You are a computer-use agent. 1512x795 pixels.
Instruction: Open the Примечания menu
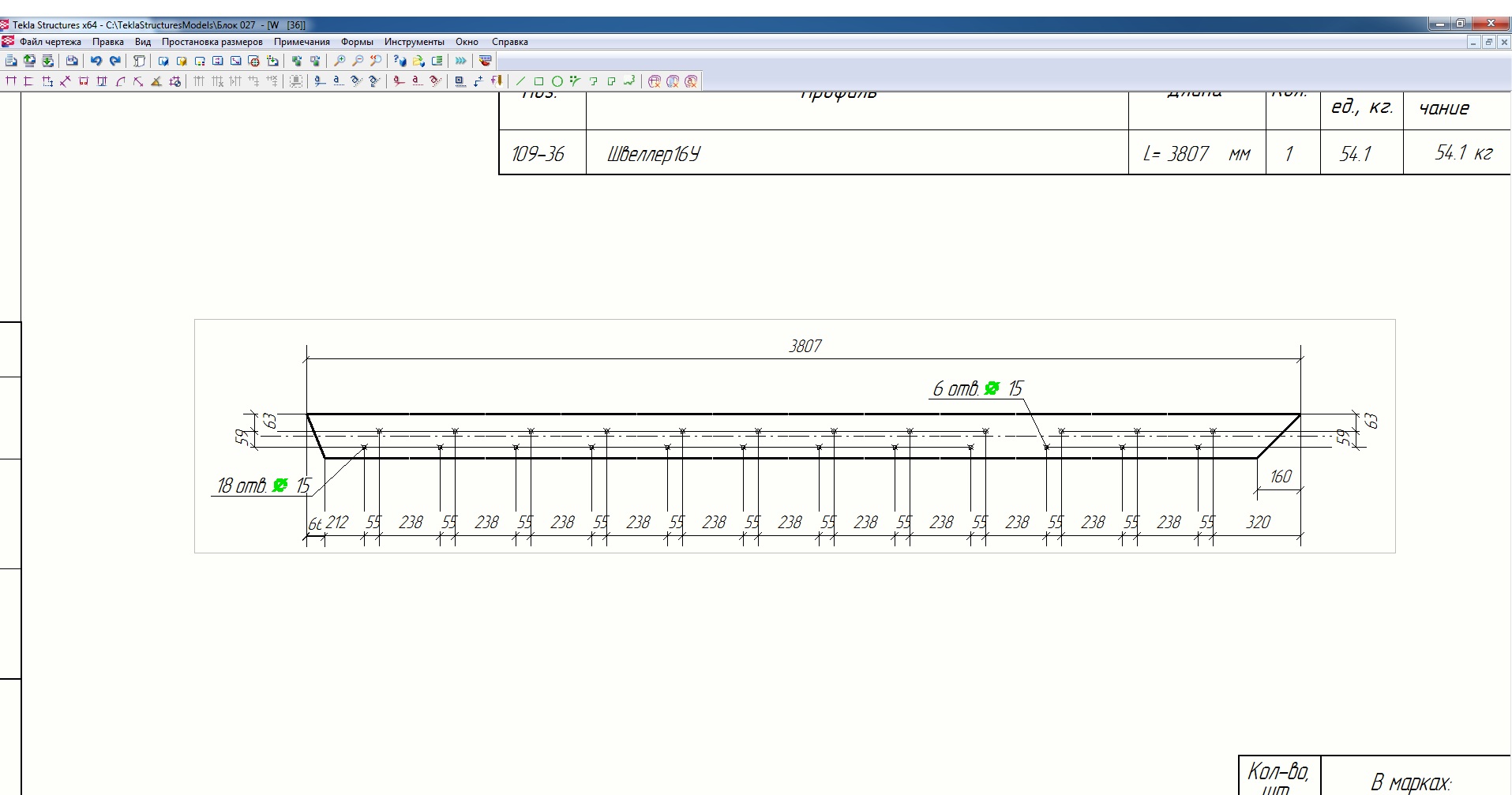tap(302, 42)
